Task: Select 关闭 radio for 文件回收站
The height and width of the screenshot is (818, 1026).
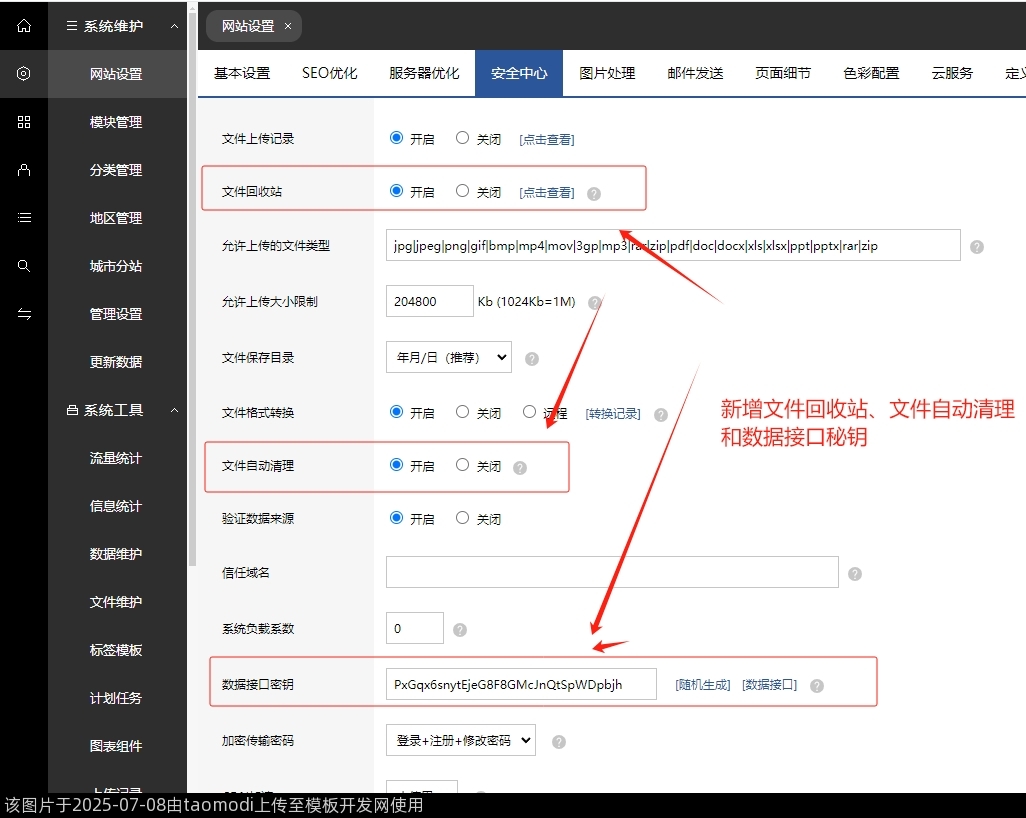Action: click(461, 192)
